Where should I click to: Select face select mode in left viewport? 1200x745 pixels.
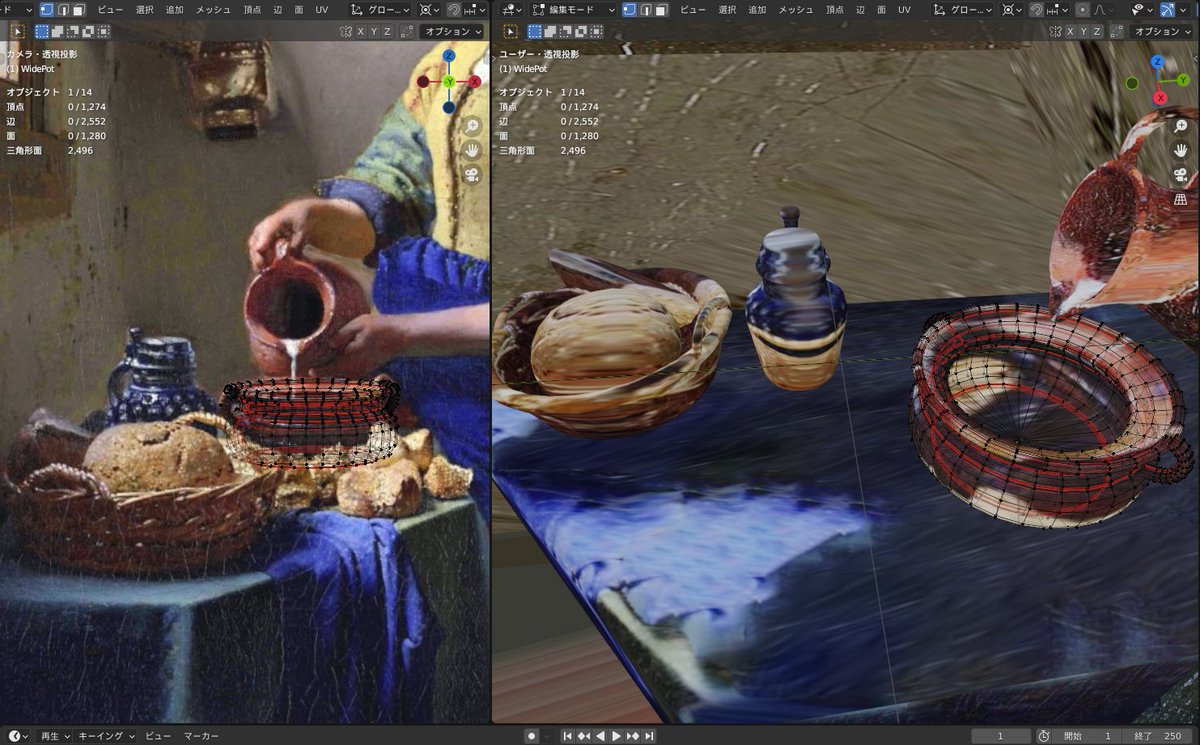[79, 9]
